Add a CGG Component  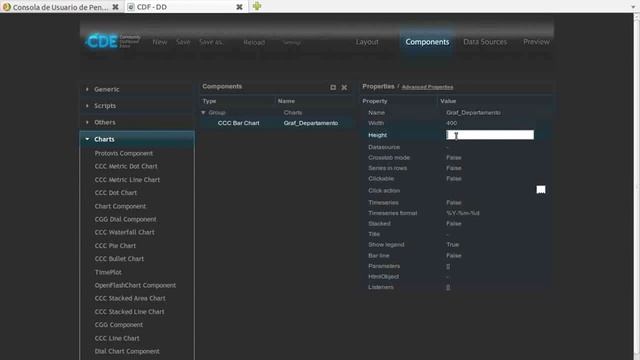point(119,325)
